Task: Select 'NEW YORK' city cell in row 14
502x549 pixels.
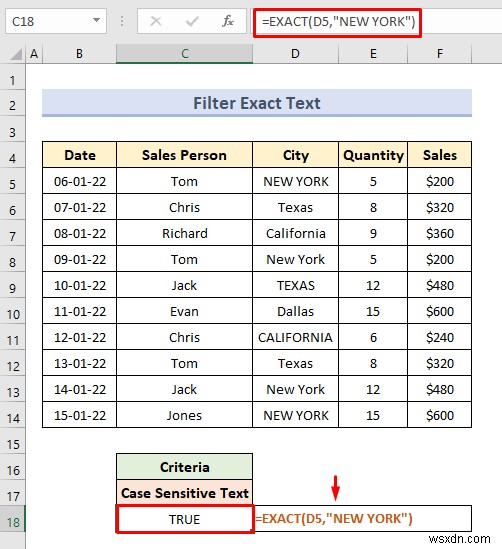Action: (295, 415)
